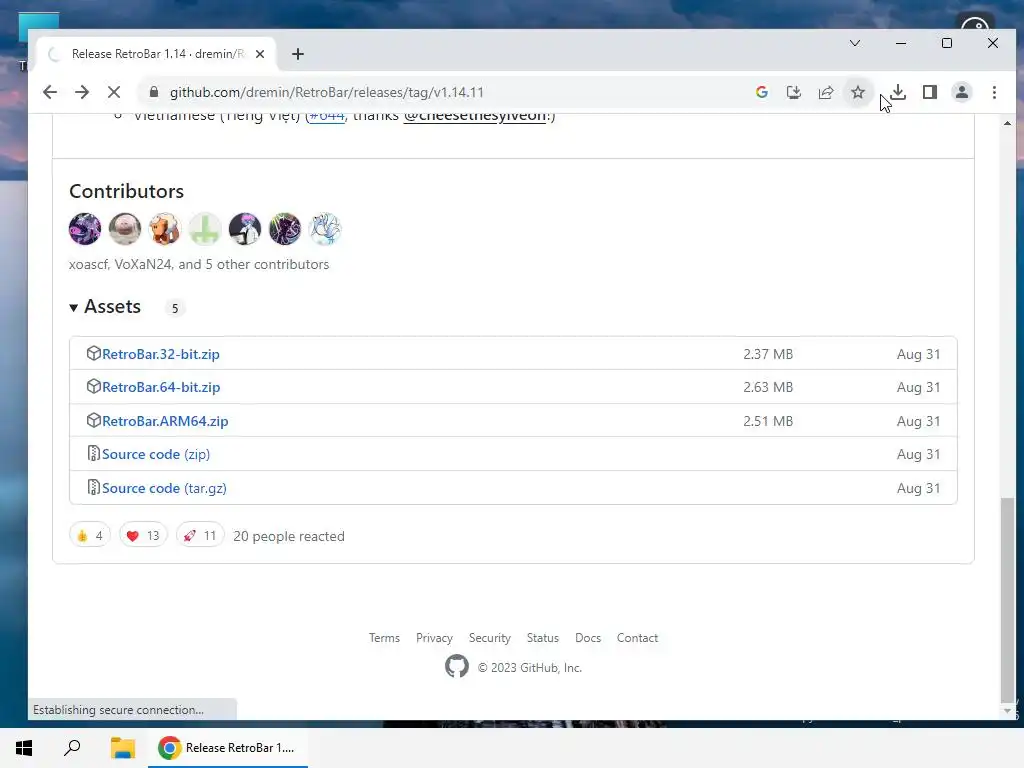1024x768 pixels.
Task: Click the GitHub Octocat footer logo
Action: point(456,667)
